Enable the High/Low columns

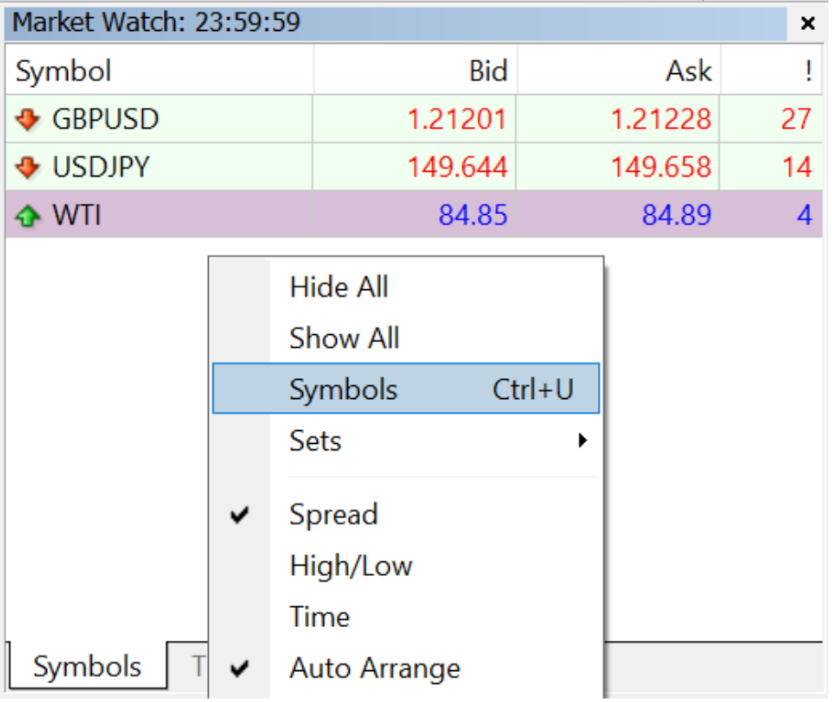point(350,566)
